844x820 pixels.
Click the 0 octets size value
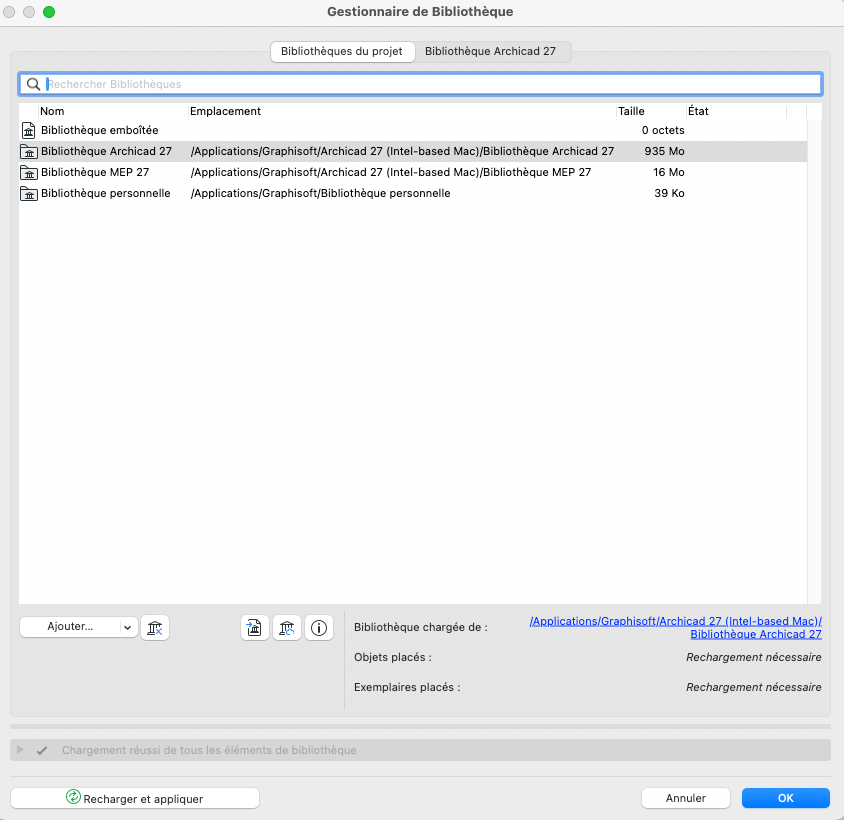[663, 130]
